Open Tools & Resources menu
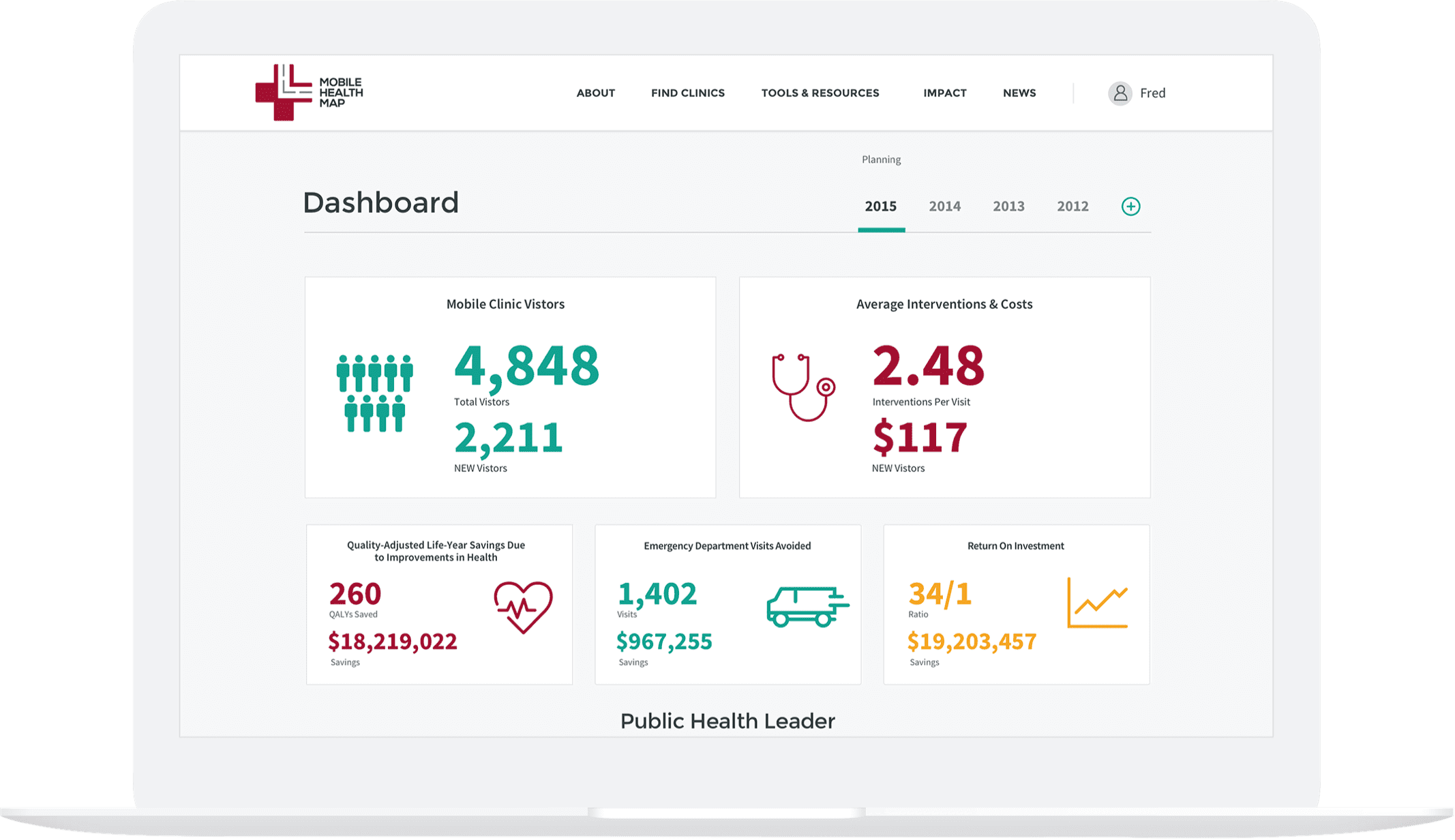Viewport: 1455px width, 840px height. [x=820, y=93]
